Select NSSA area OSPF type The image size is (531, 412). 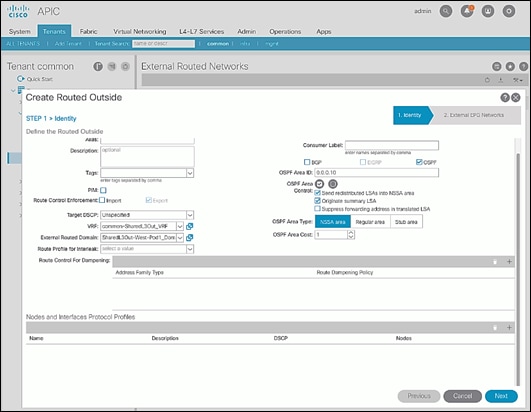(x=333, y=222)
